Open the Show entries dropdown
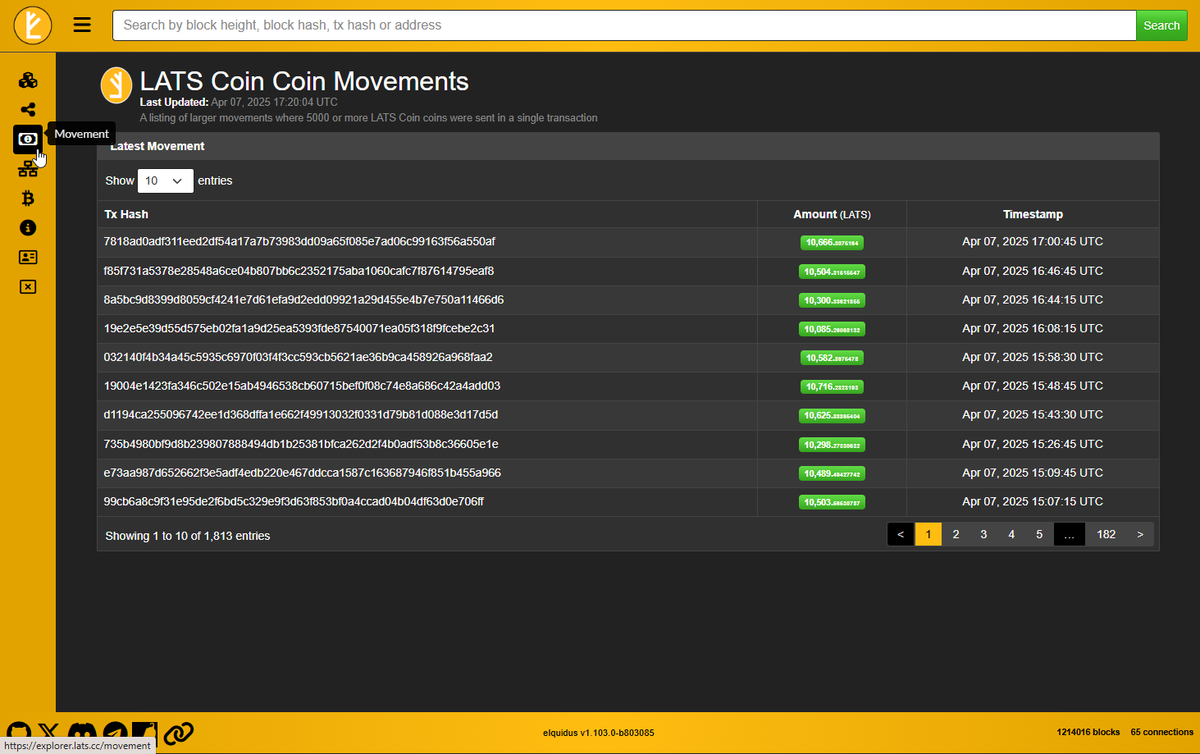Image resolution: width=1200 pixels, height=754 pixels. click(x=165, y=181)
